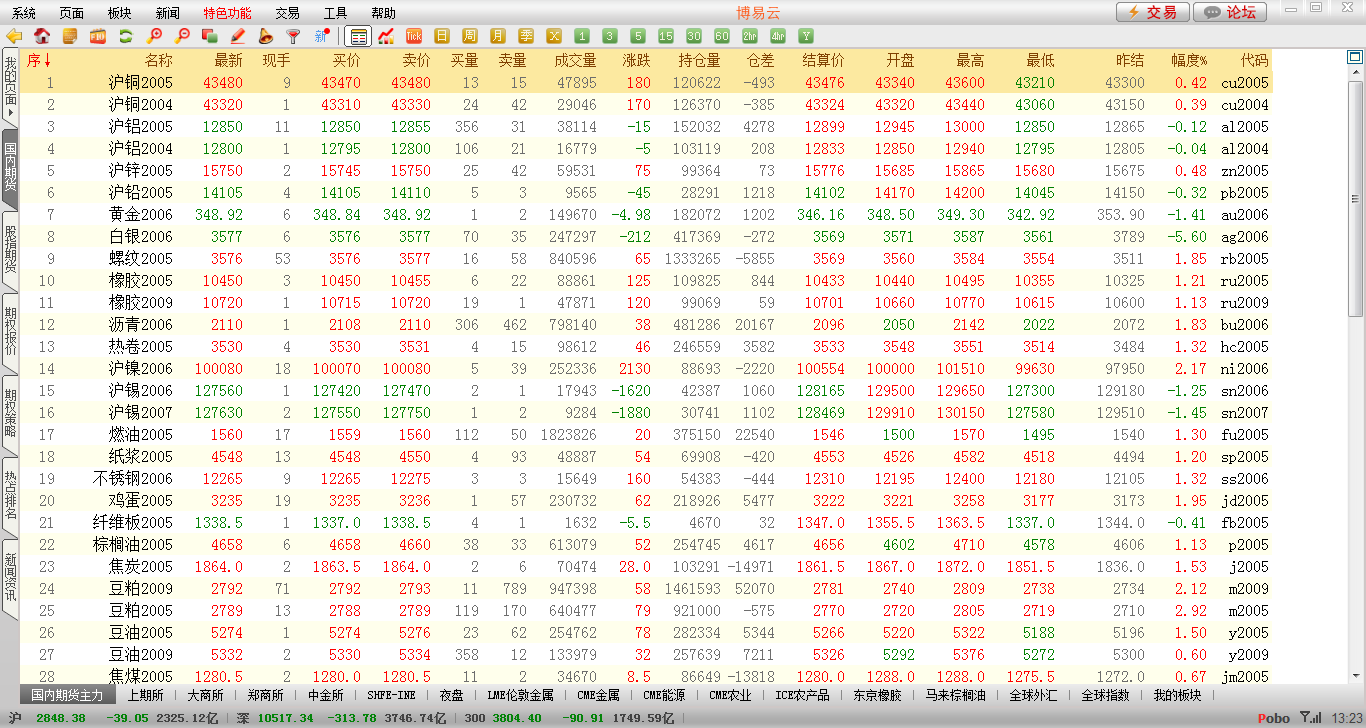Sort by the 序 column header
The image size is (1366, 728).
pos(39,61)
